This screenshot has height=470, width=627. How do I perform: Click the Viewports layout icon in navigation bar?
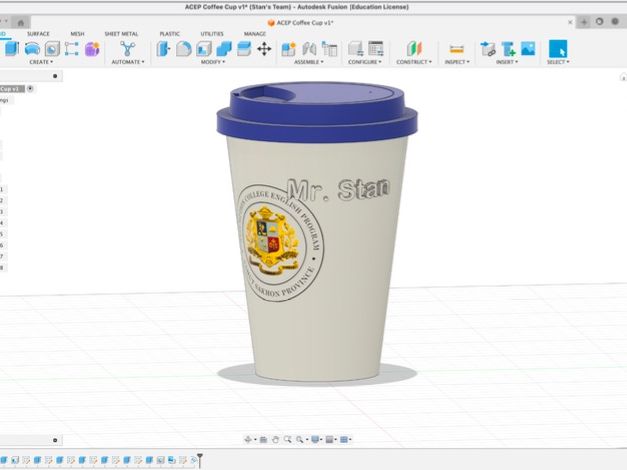344,440
